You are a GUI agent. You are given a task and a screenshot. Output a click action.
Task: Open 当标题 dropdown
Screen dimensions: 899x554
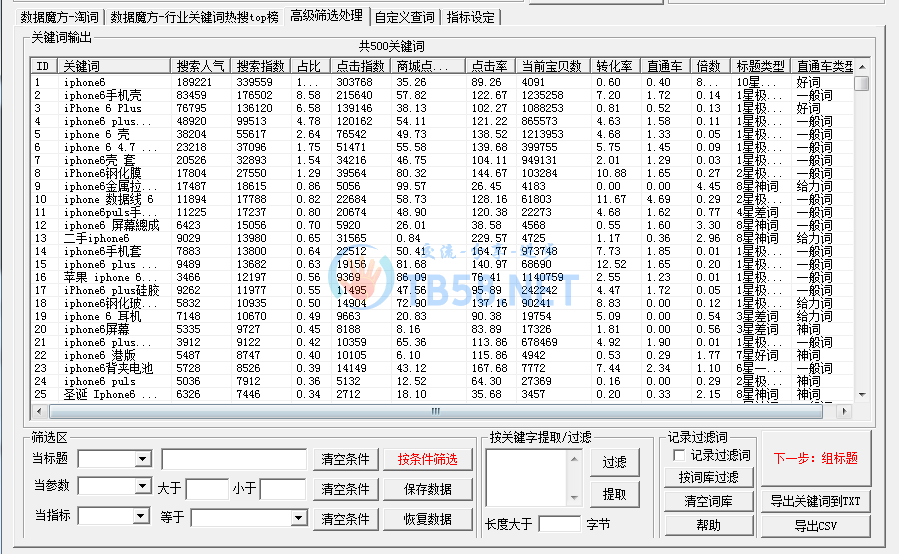(x=143, y=459)
